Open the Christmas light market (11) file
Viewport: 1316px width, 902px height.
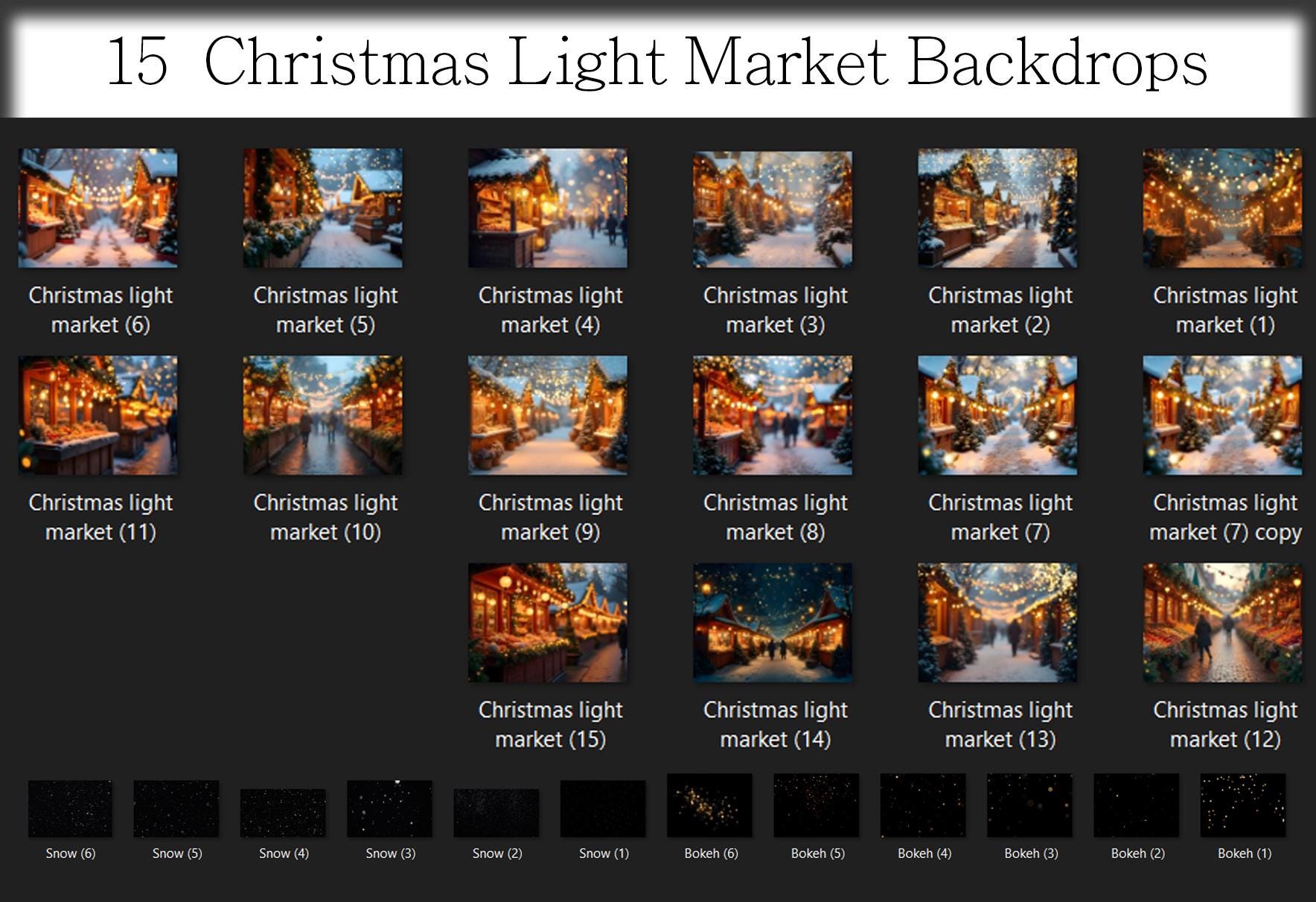(x=98, y=415)
